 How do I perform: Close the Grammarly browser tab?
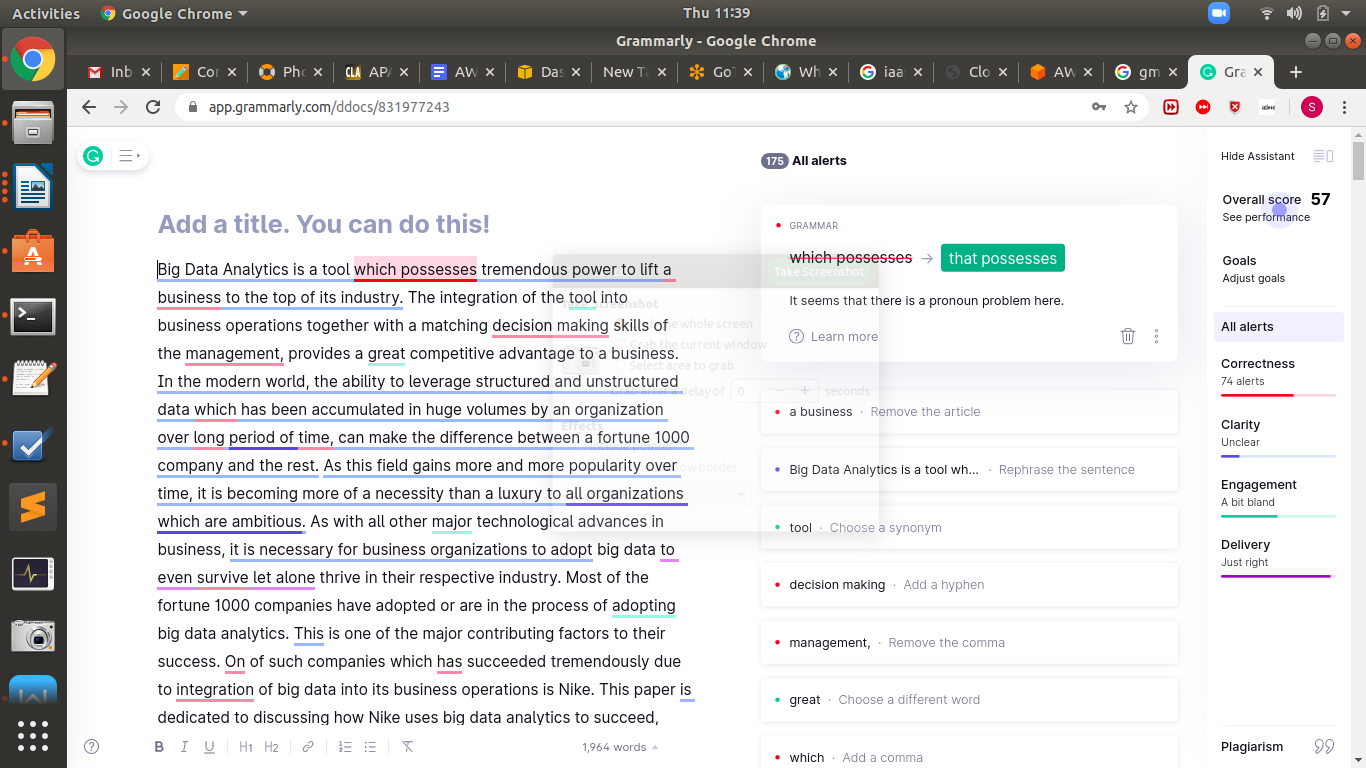coord(1258,72)
